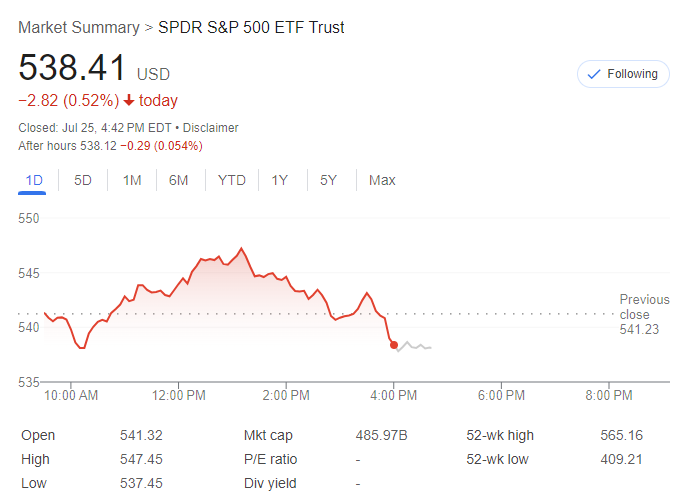Show the Max range chart
Screen dimensions: 685x499
coord(382,180)
